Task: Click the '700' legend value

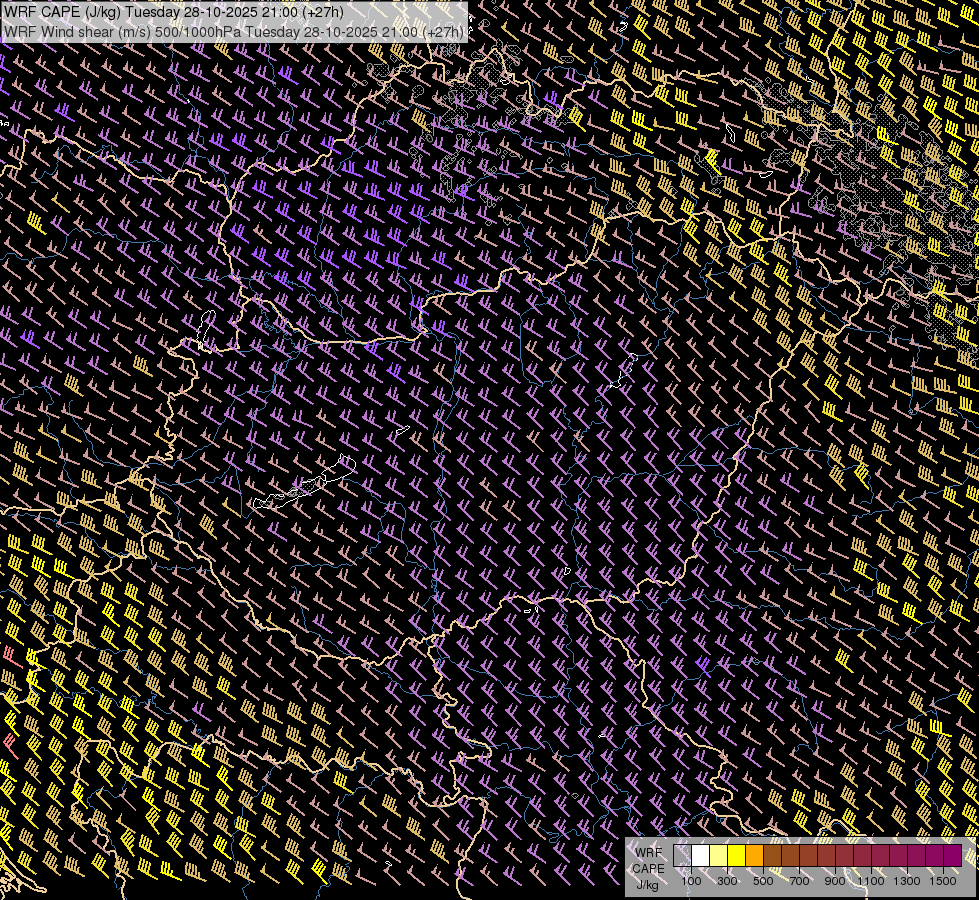Action: point(799,881)
